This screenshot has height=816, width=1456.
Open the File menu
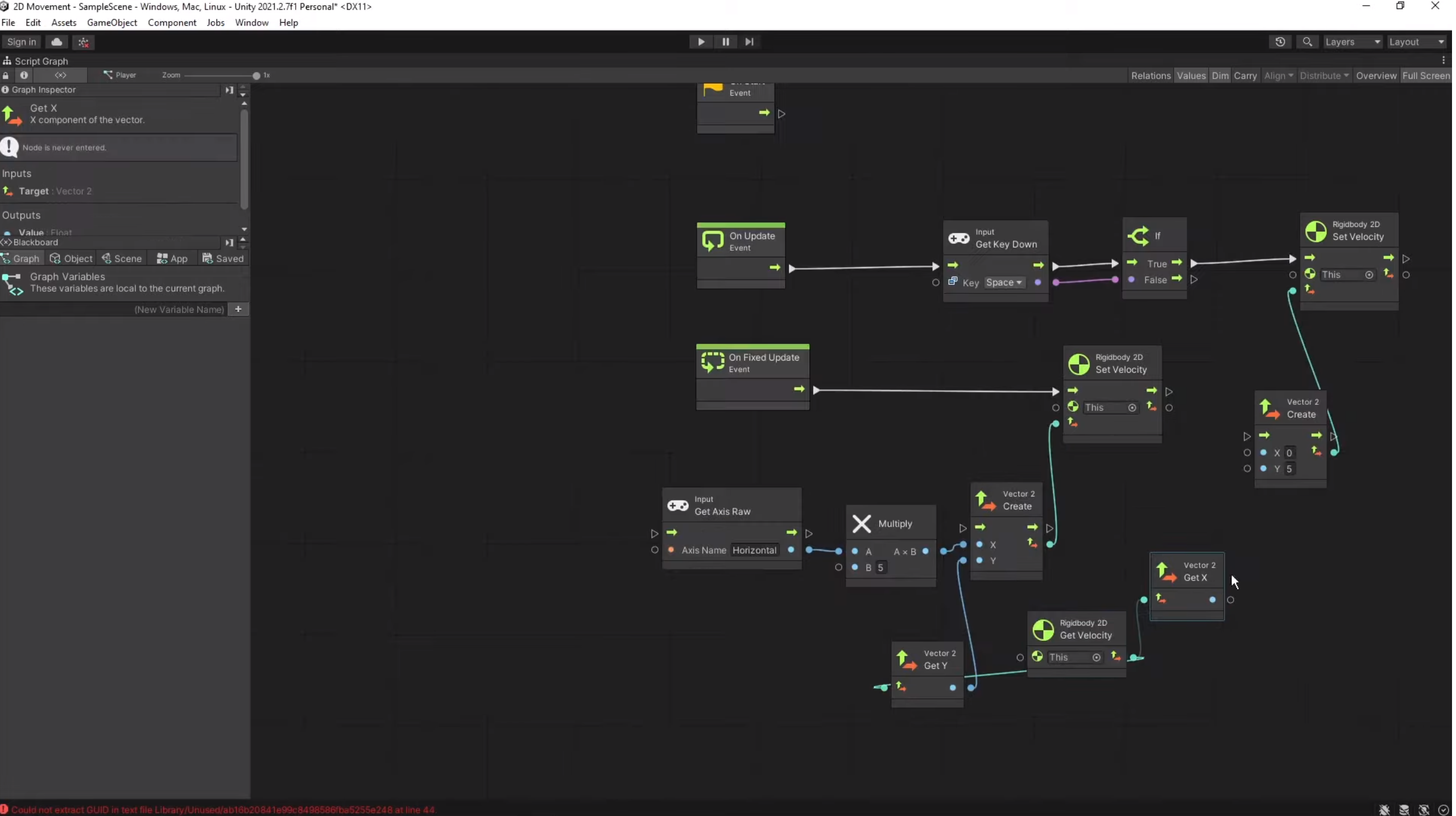[8, 23]
